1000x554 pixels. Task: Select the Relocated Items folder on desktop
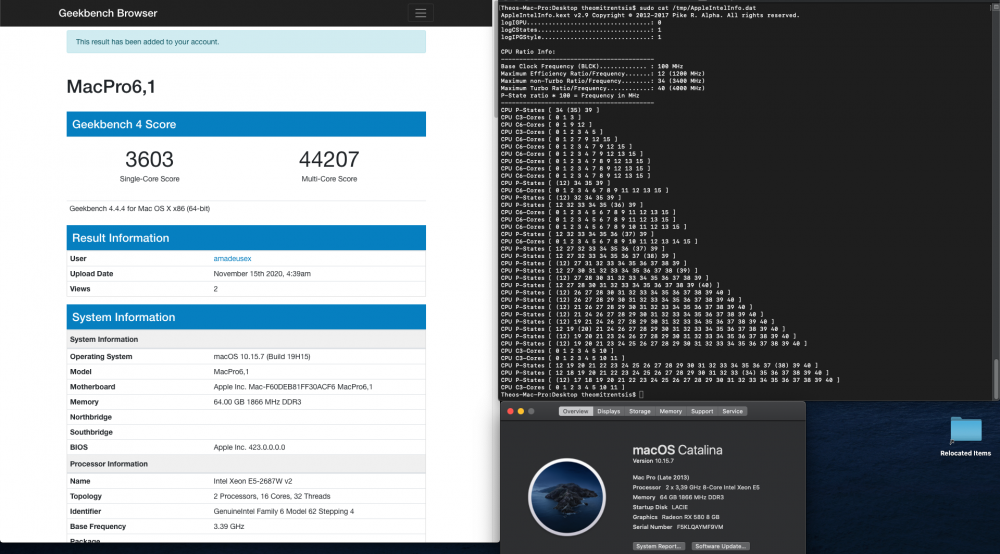966,437
